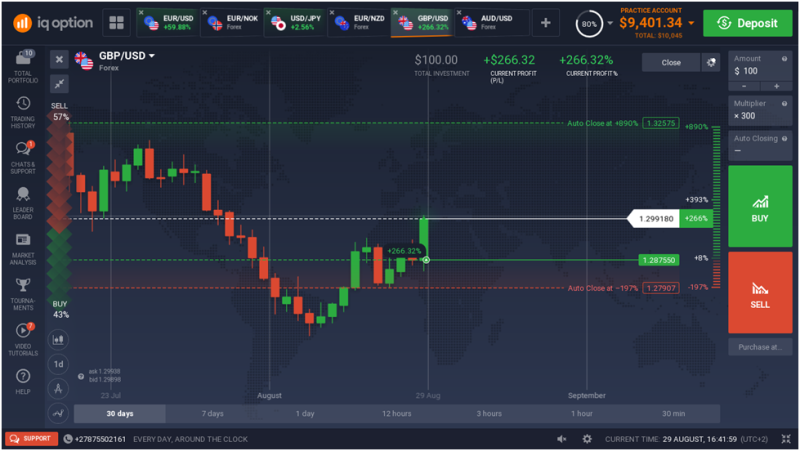Close the EUR/USD asset tab
This screenshot has width=800, height=451.
click(141, 13)
